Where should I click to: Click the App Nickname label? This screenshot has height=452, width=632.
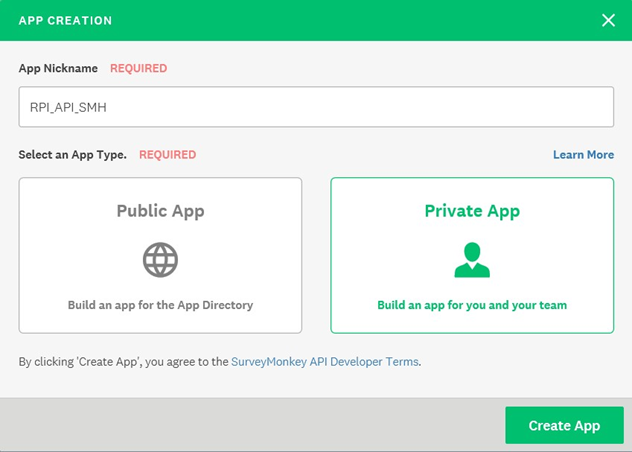[58, 69]
